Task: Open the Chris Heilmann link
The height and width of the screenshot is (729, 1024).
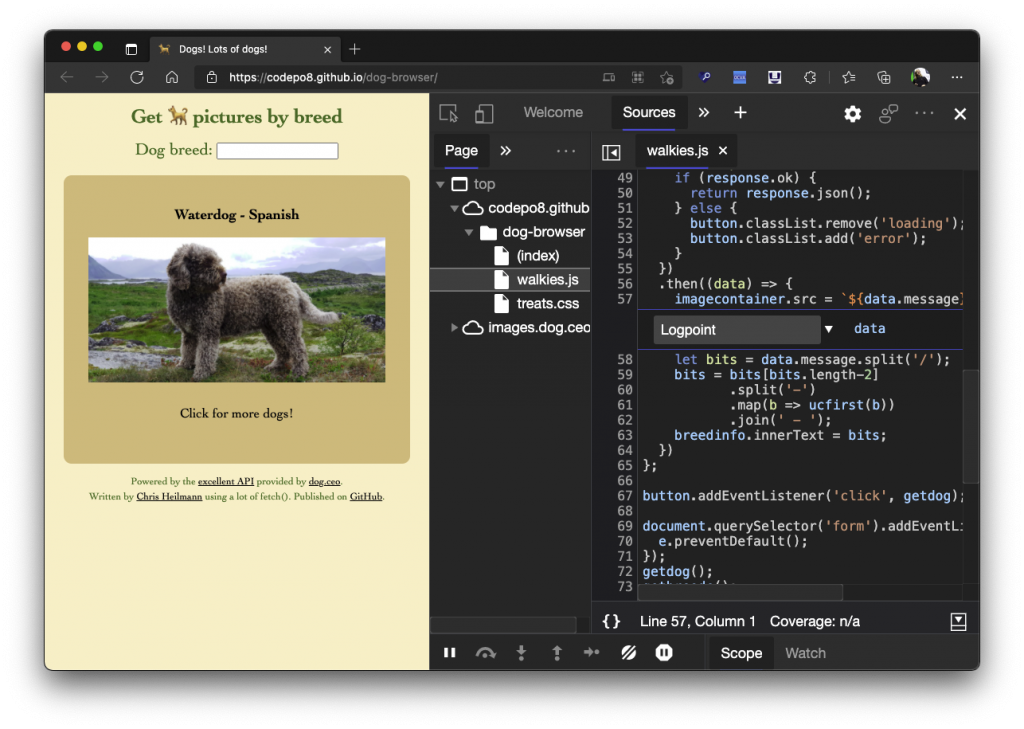Action: (x=169, y=496)
